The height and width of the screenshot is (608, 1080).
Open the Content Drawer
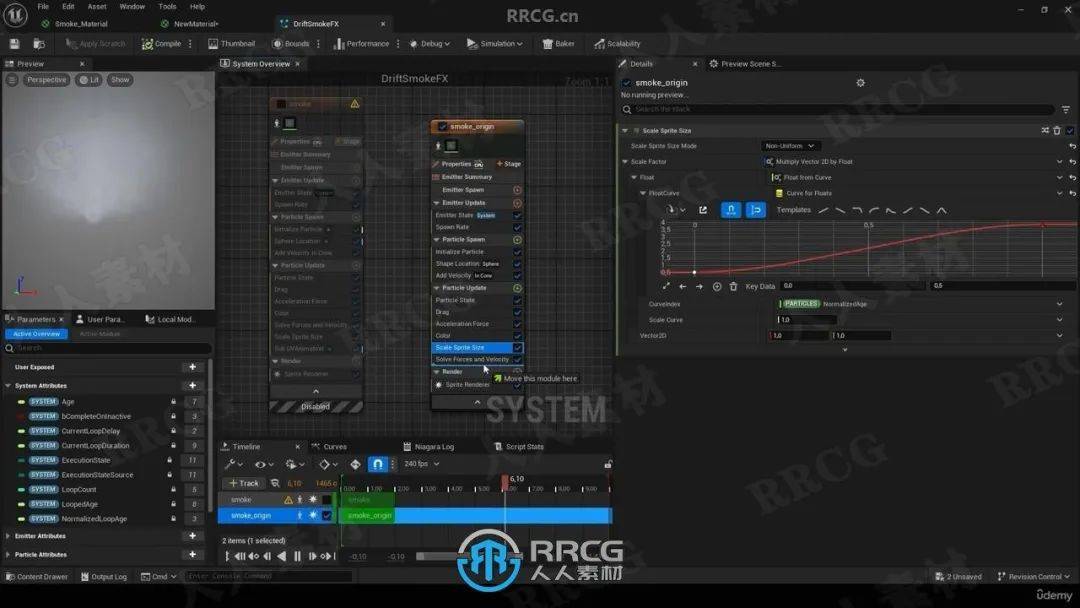click(36, 577)
